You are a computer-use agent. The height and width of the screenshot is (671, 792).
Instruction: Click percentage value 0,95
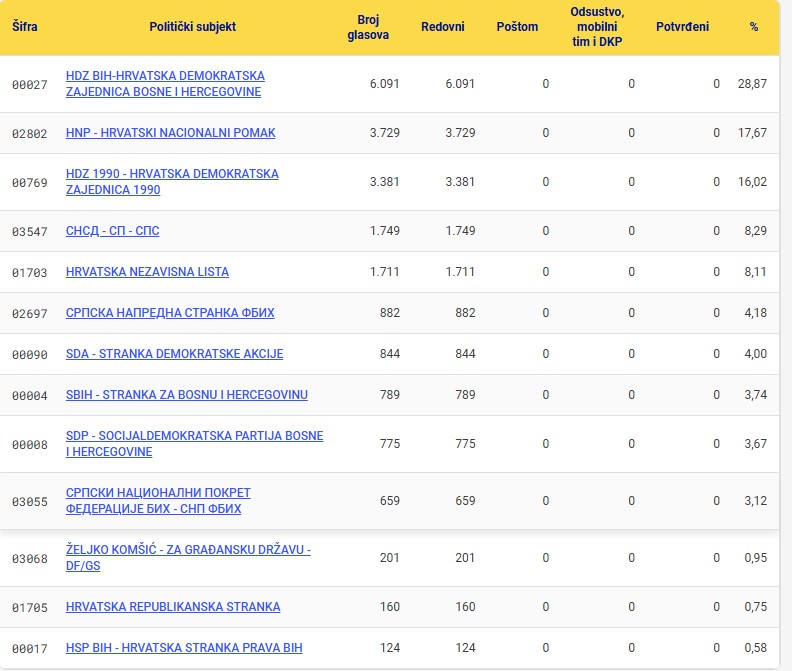755,557
